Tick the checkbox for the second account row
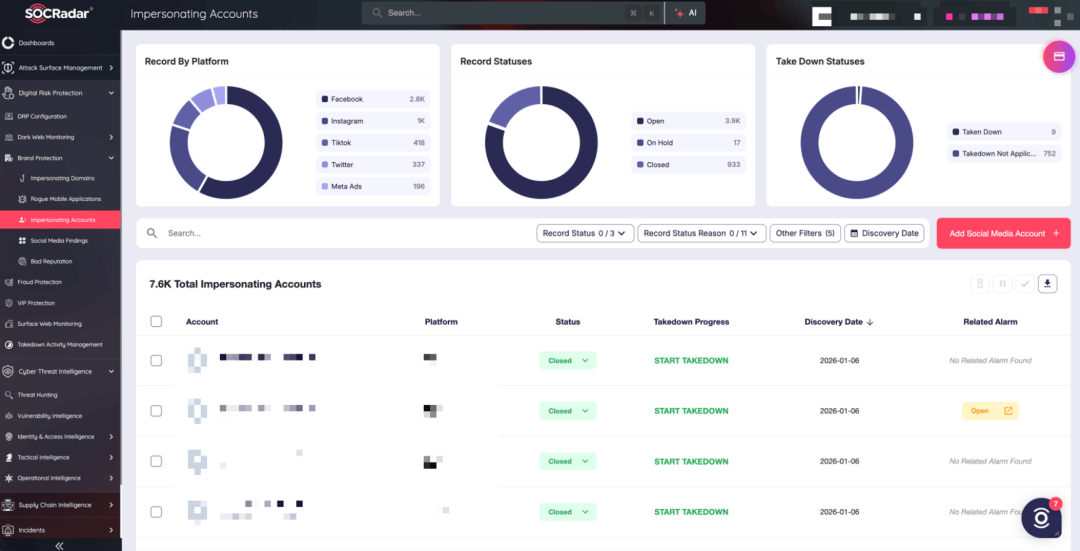This screenshot has width=1080, height=551. 156,411
